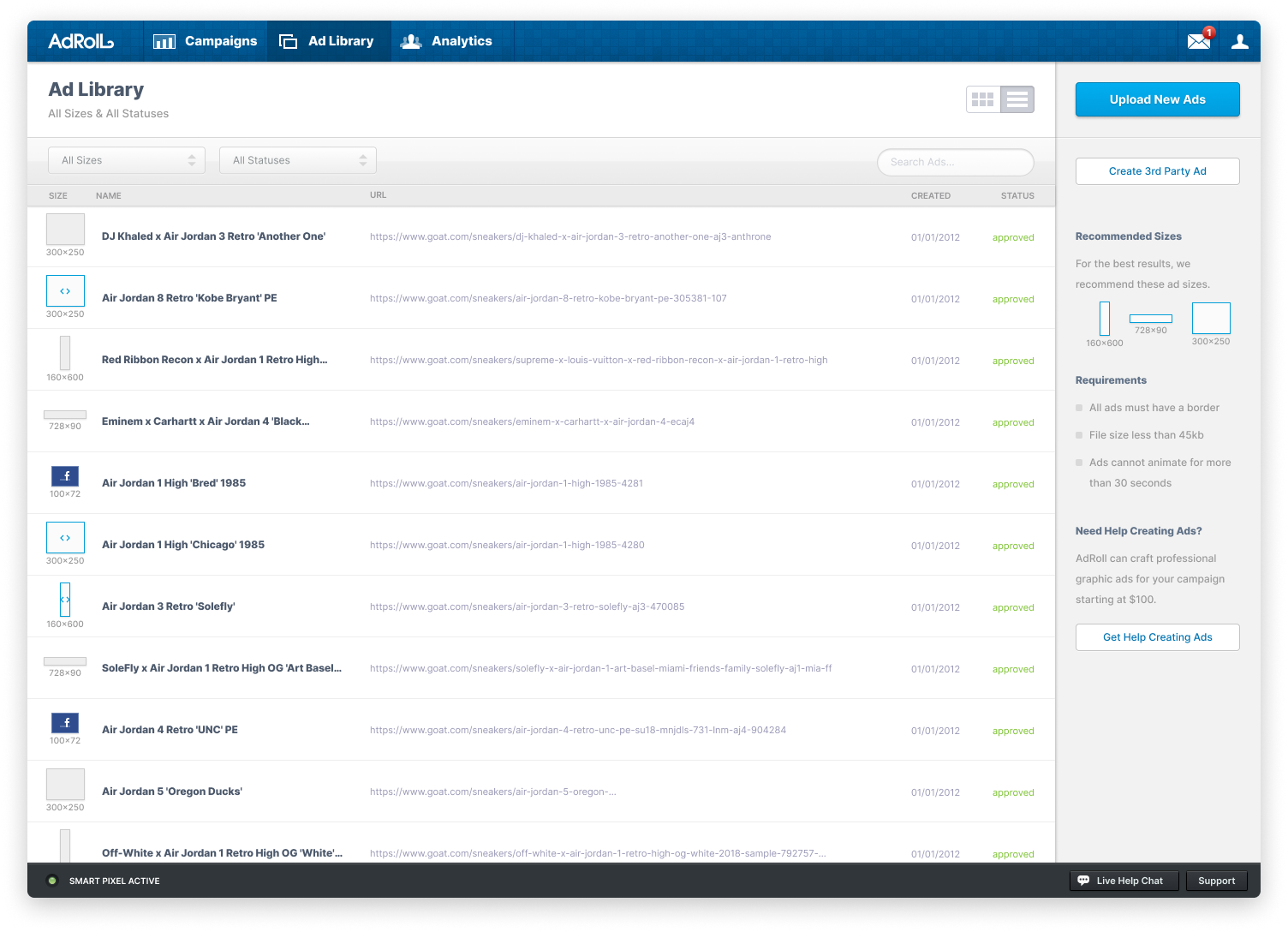Click Create 3rd Party Ad button

[x=1157, y=171]
